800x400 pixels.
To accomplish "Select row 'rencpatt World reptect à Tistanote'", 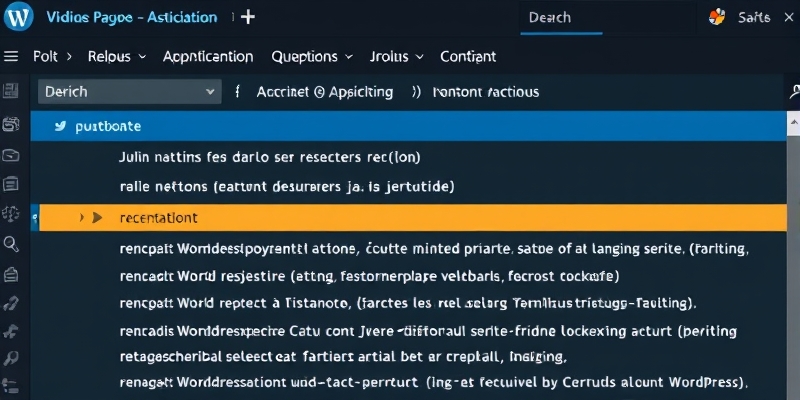I will 408,304.
